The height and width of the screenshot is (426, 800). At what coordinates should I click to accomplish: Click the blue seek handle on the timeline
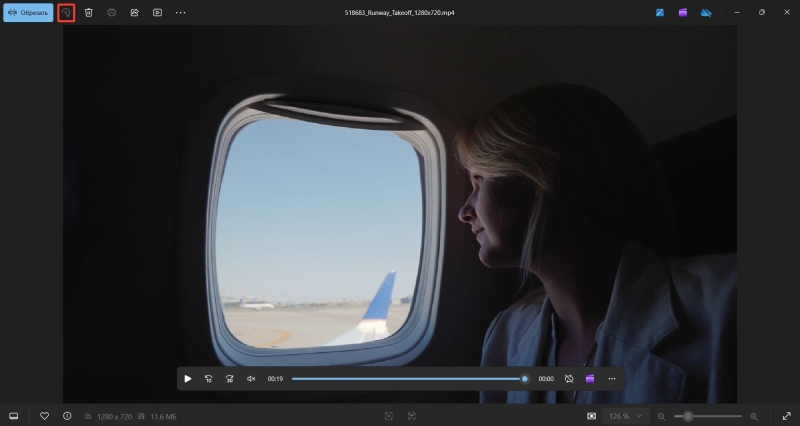[524, 379]
